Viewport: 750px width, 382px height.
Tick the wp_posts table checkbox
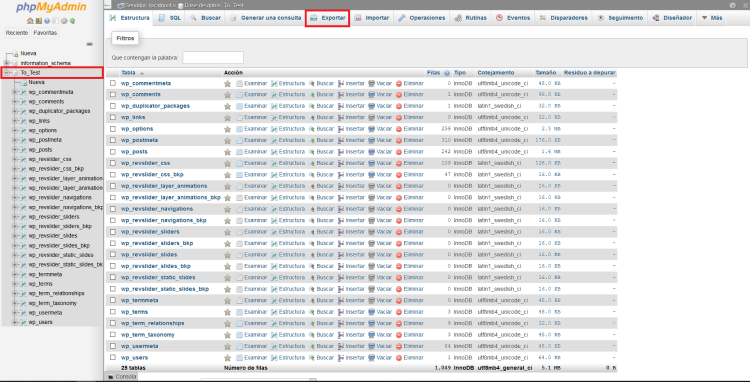[113, 152]
